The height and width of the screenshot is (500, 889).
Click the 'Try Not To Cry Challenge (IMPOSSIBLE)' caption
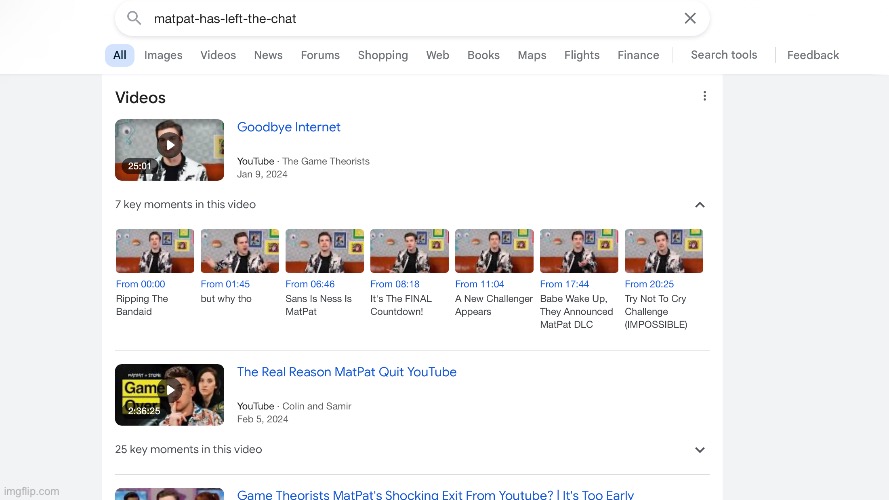pyautogui.click(x=656, y=312)
